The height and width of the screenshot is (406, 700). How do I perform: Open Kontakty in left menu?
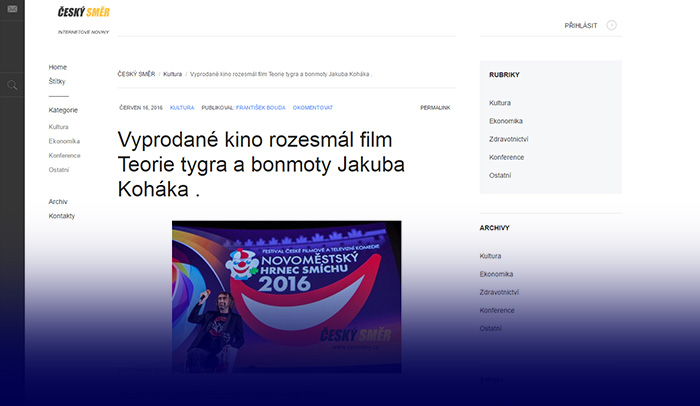[62, 216]
